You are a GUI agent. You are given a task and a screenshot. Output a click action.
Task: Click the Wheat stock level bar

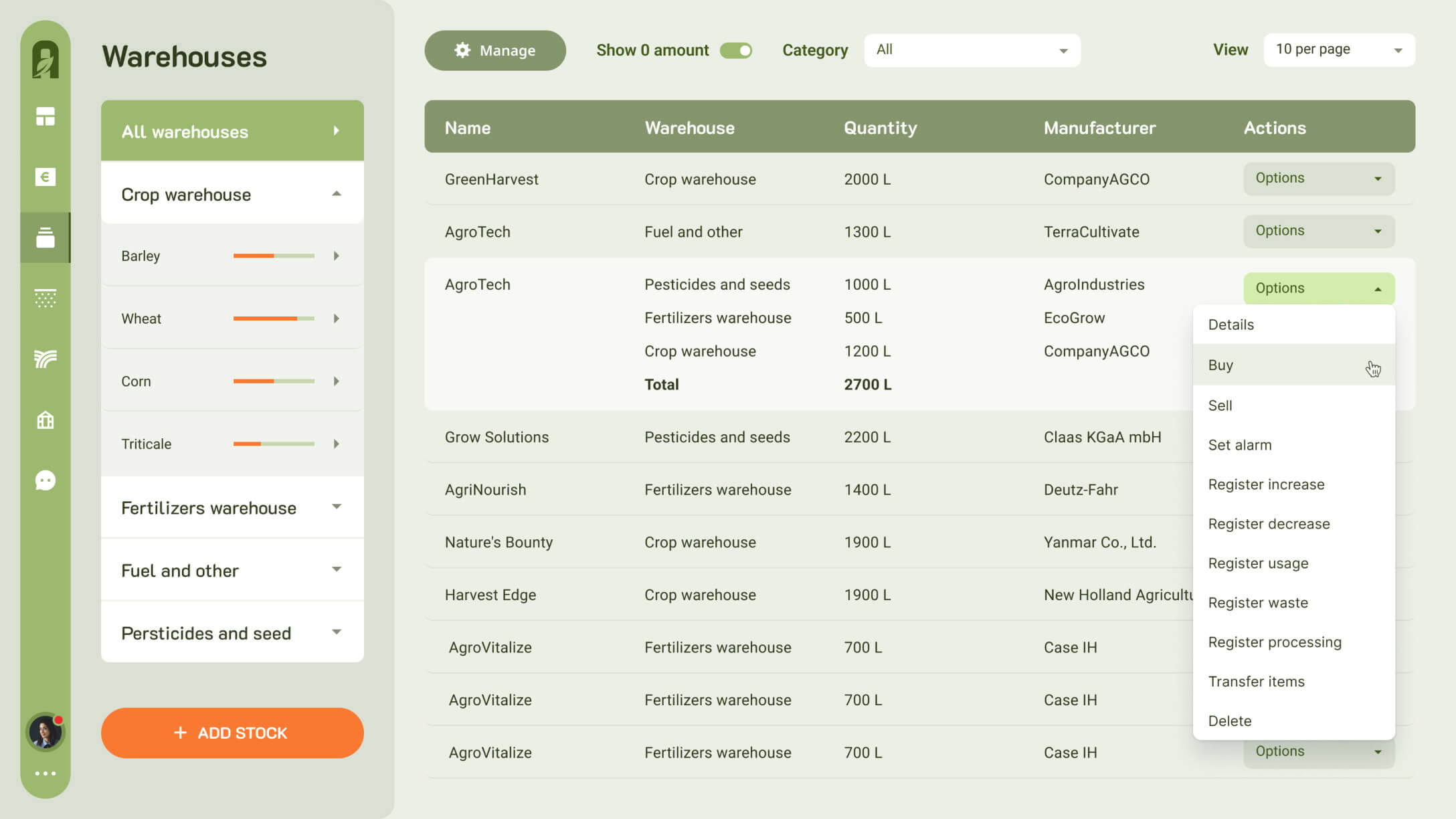(x=273, y=318)
